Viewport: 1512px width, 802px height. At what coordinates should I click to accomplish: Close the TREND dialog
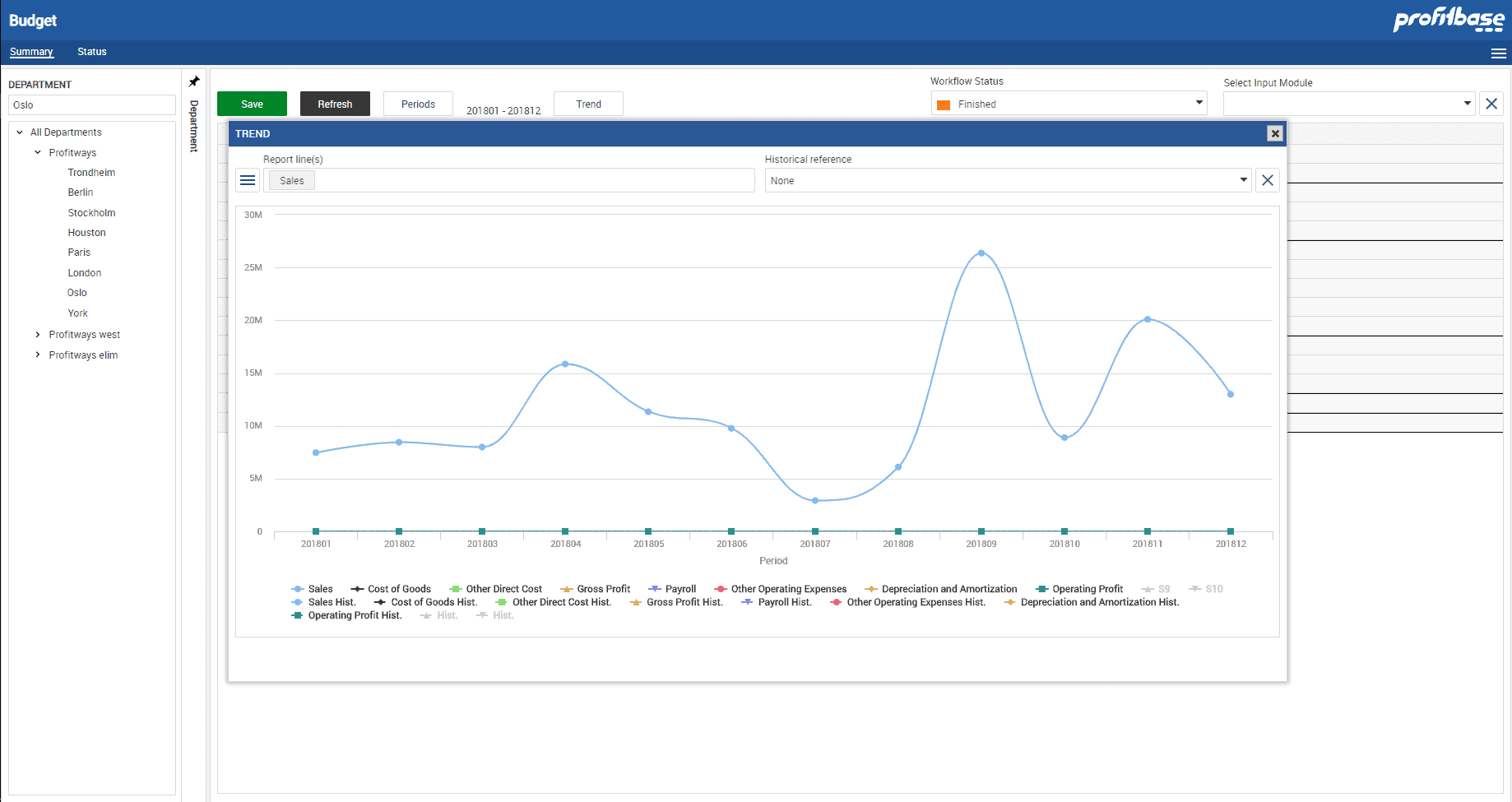coord(1274,133)
